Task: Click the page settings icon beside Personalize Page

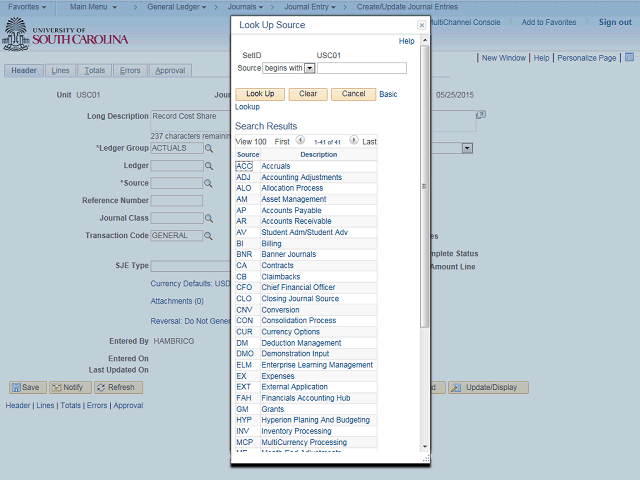Action: tap(629, 57)
